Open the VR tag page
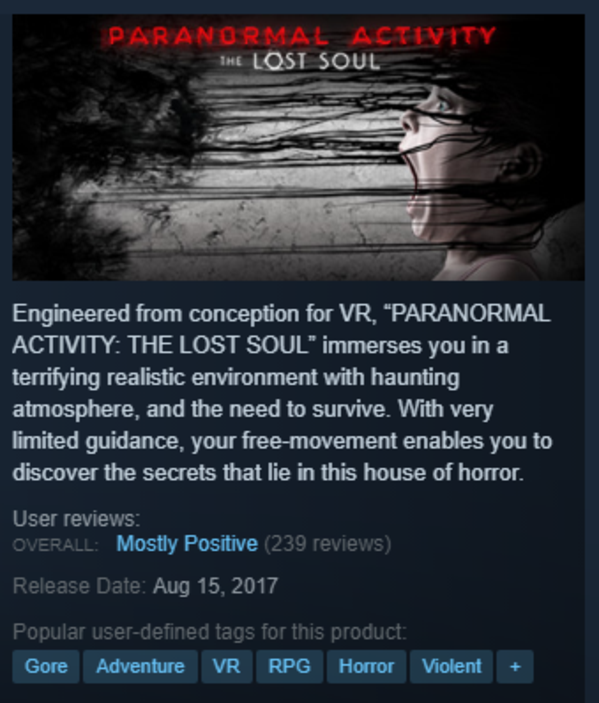The height and width of the screenshot is (703, 599). click(x=226, y=666)
